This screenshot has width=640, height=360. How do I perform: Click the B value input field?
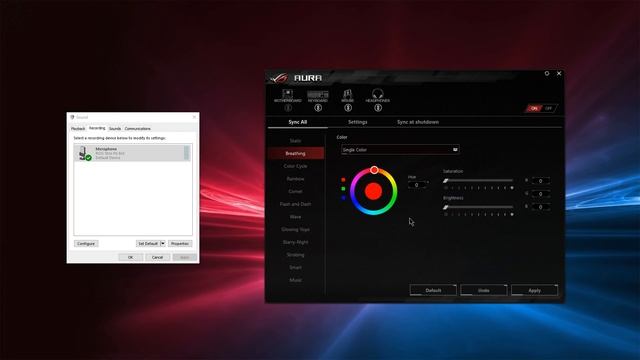540,207
